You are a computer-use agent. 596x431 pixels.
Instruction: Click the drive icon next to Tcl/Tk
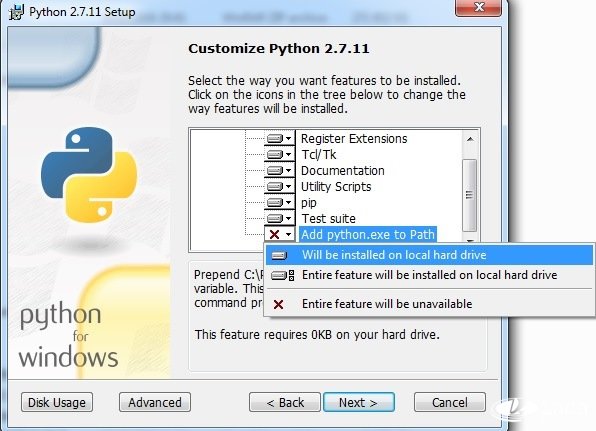coord(275,154)
